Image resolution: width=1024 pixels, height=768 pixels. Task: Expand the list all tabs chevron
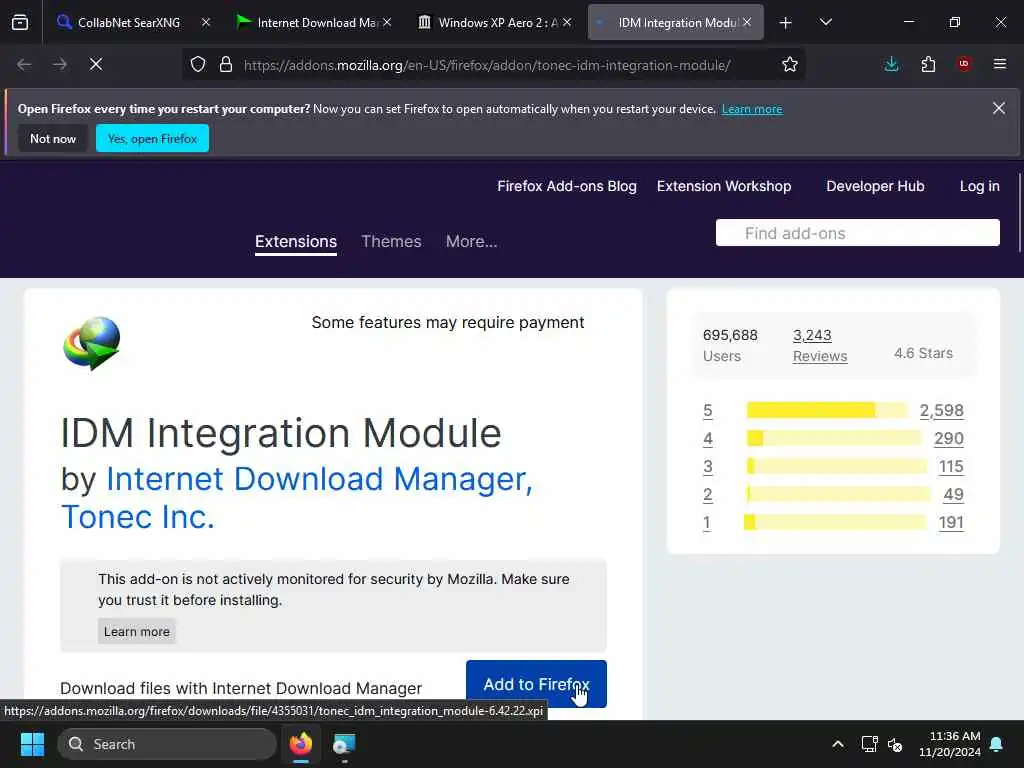click(825, 22)
